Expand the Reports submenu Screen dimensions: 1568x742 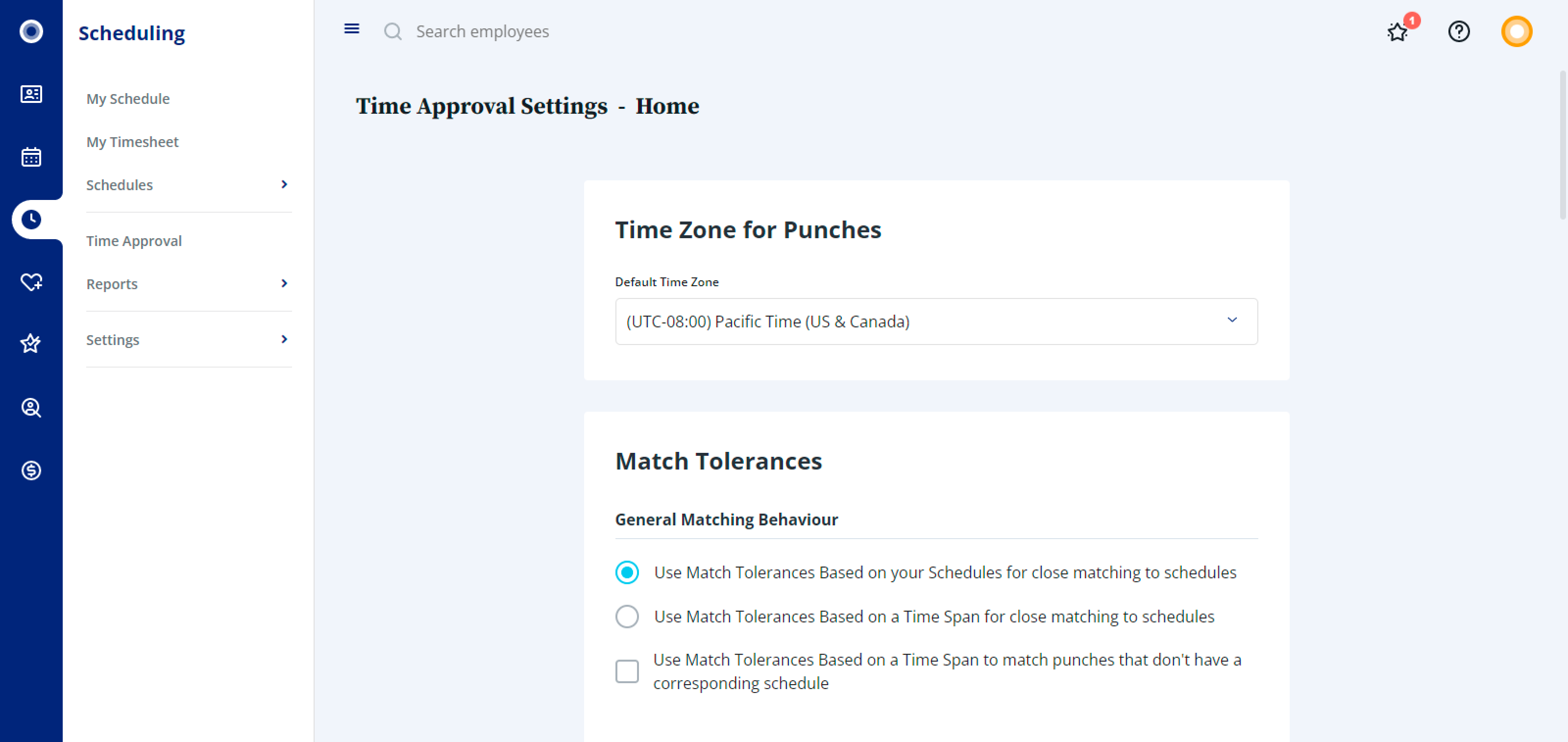189,284
